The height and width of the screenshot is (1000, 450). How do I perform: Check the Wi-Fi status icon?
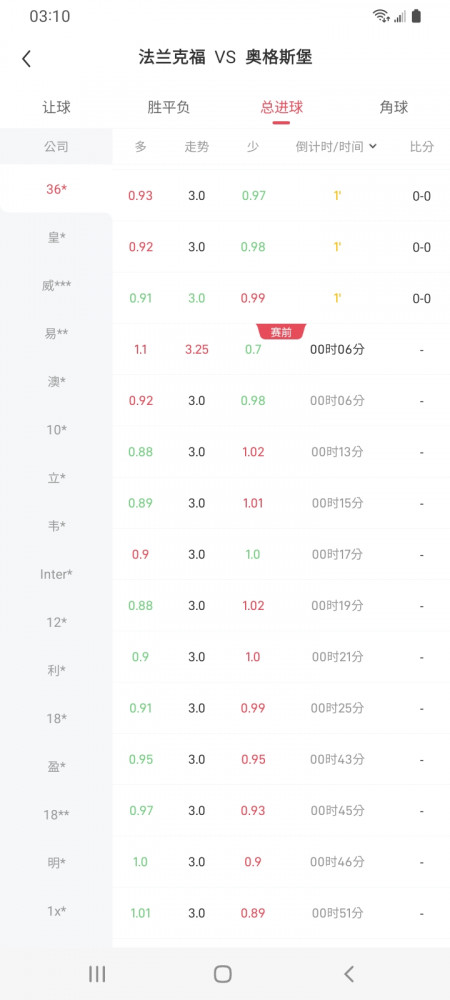pos(381,16)
